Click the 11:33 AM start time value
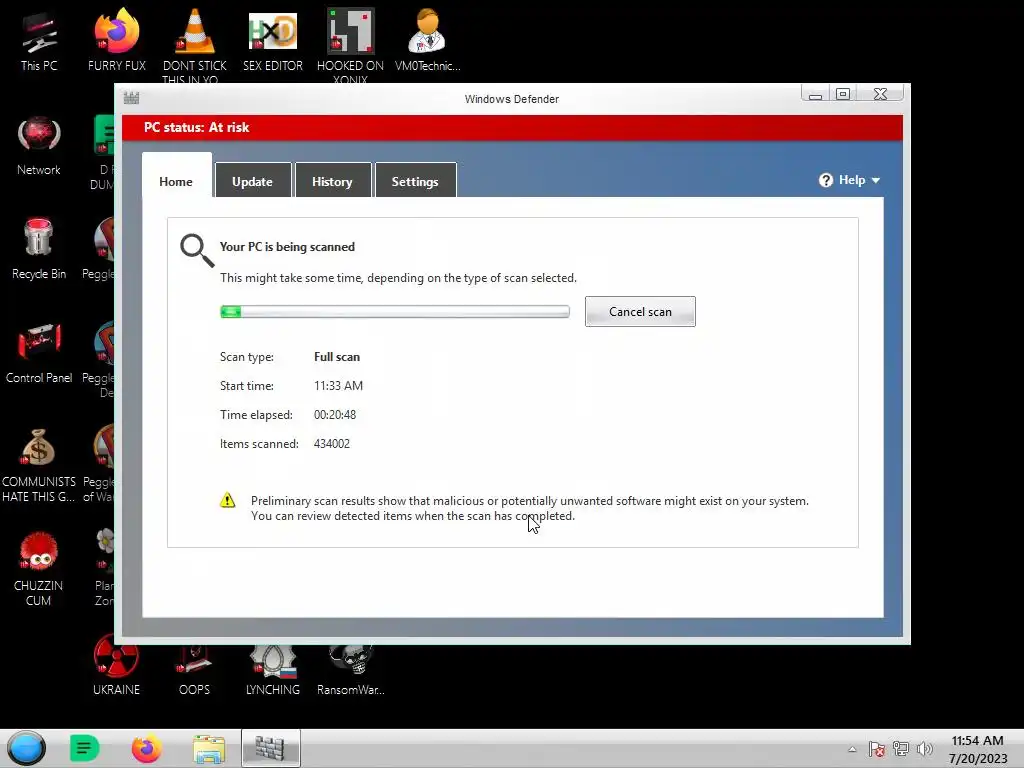1024x768 pixels. [x=338, y=386]
